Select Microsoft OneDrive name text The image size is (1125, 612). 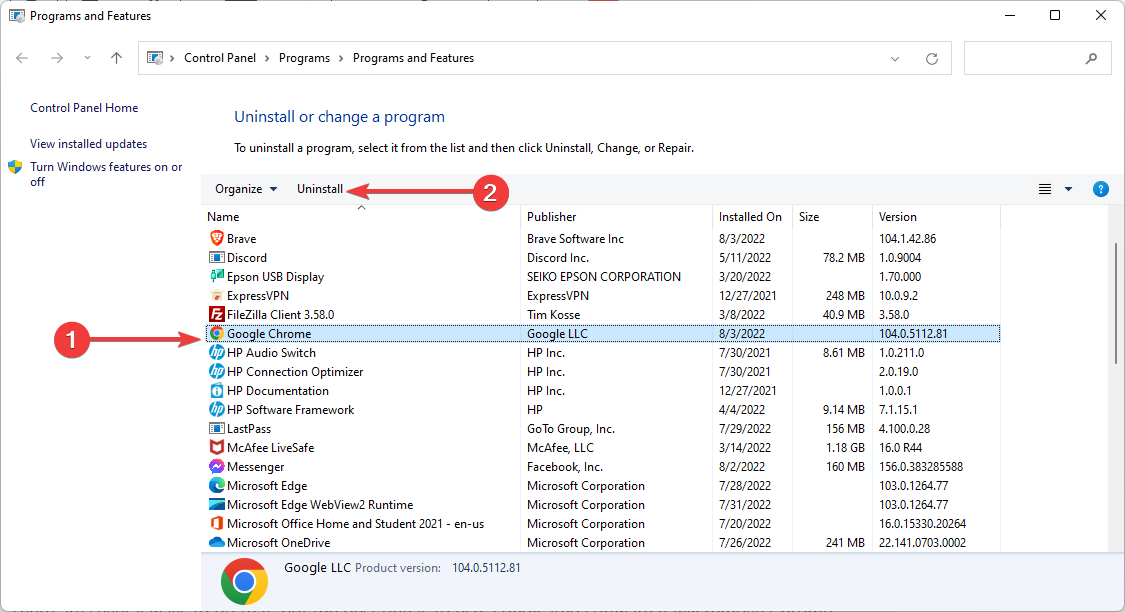pos(278,542)
